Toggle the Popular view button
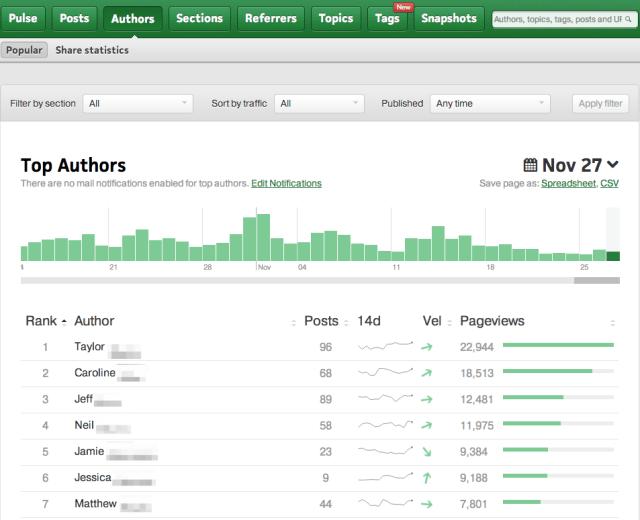This screenshot has height=520, width=640. pos(24,50)
